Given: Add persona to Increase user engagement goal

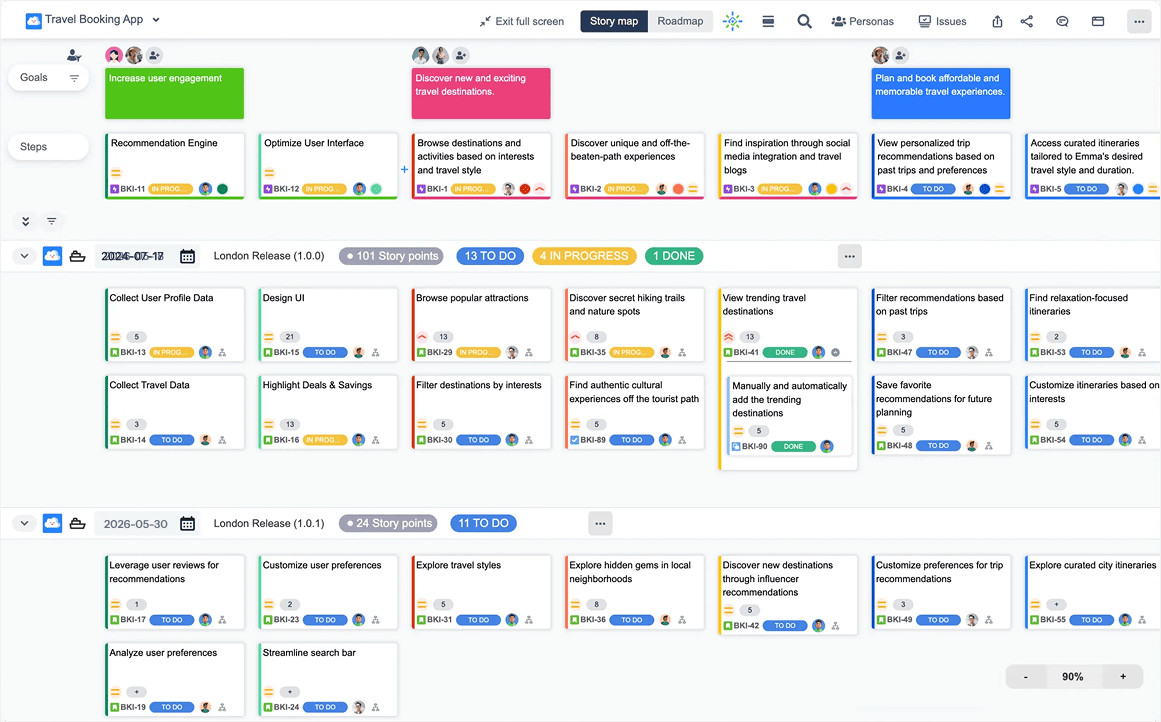Looking at the screenshot, I should pyautogui.click(x=154, y=55).
